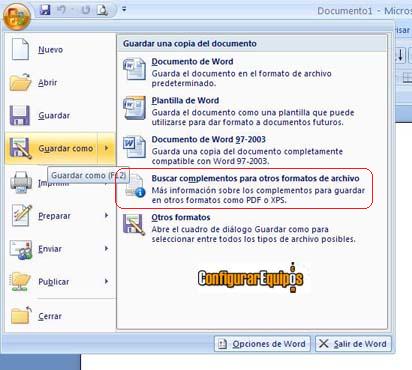The height and width of the screenshot is (370, 412).
Task: Click the blank page icon beside Nuevo
Action: coord(20,49)
